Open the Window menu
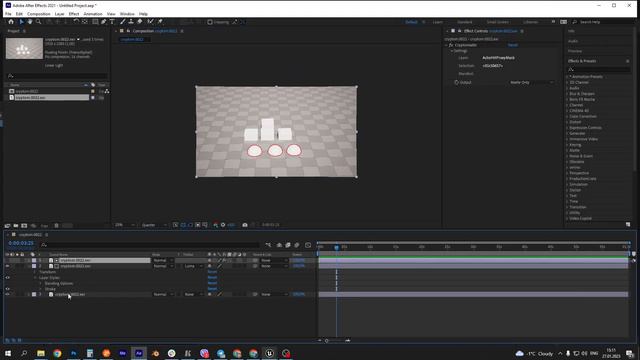 [127, 14]
